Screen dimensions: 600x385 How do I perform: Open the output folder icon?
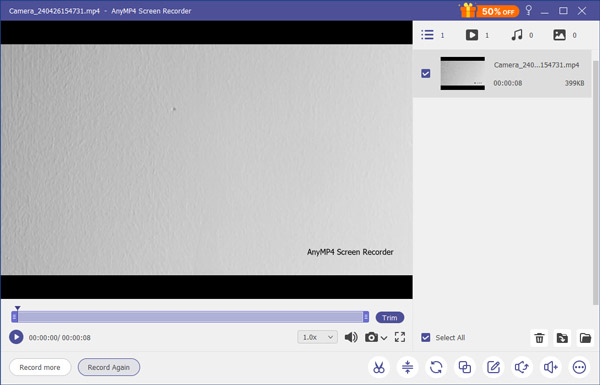pyautogui.click(x=585, y=338)
